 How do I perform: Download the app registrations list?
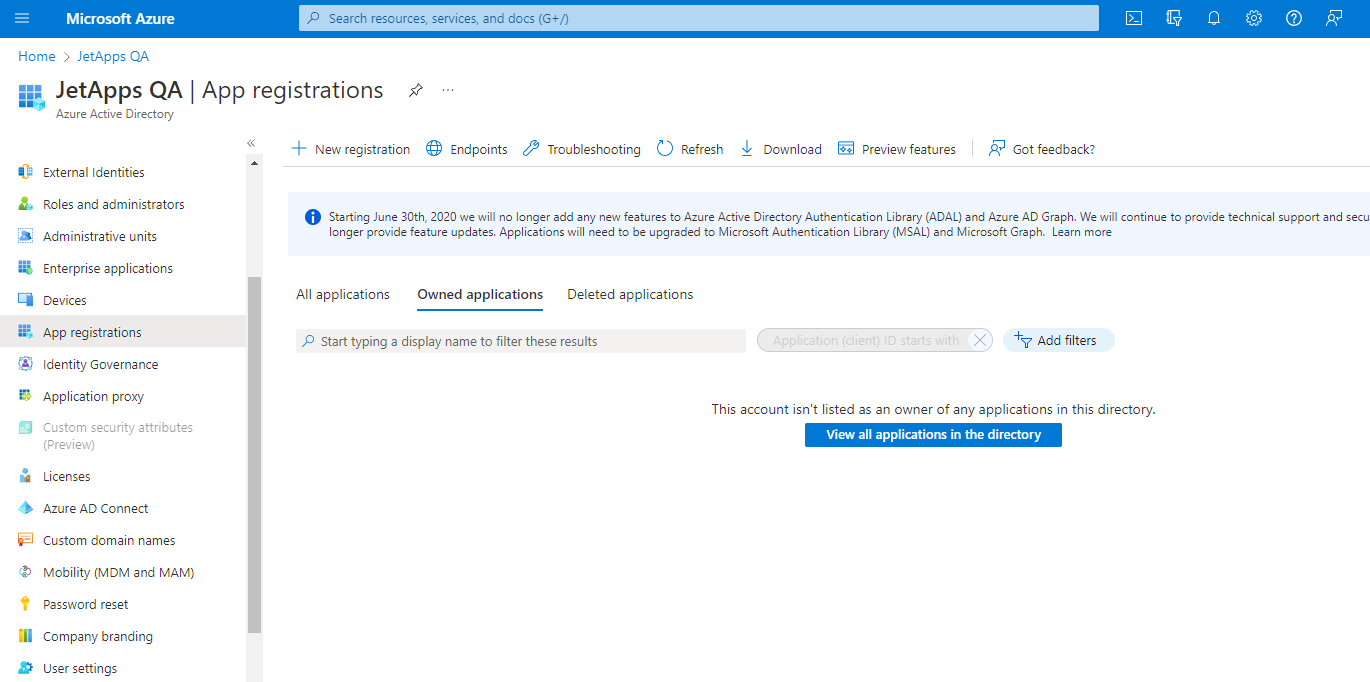click(781, 149)
